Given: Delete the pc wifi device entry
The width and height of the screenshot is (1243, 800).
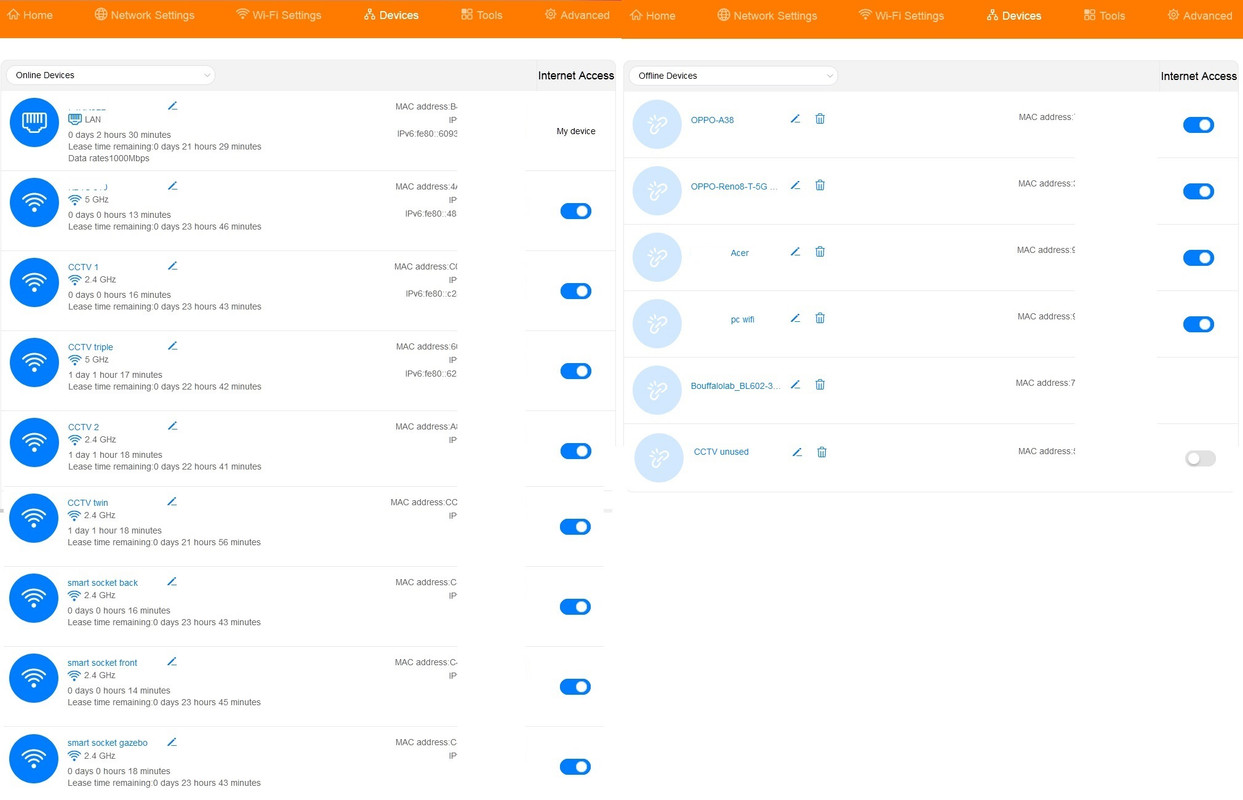Looking at the screenshot, I should [820, 318].
